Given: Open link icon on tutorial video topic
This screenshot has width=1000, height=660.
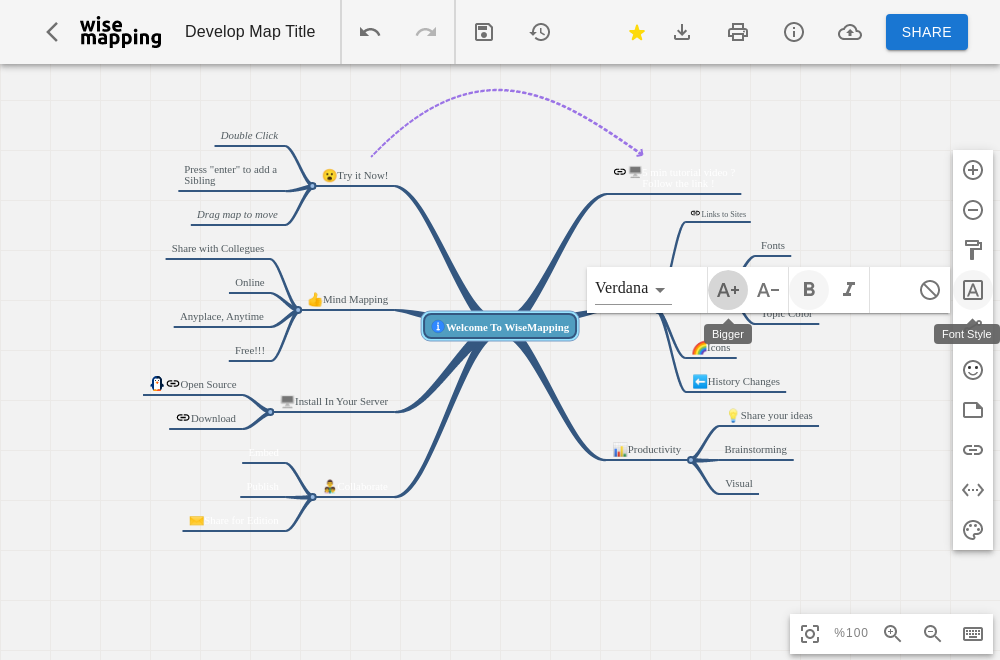Looking at the screenshot, I should click(619, 172).
